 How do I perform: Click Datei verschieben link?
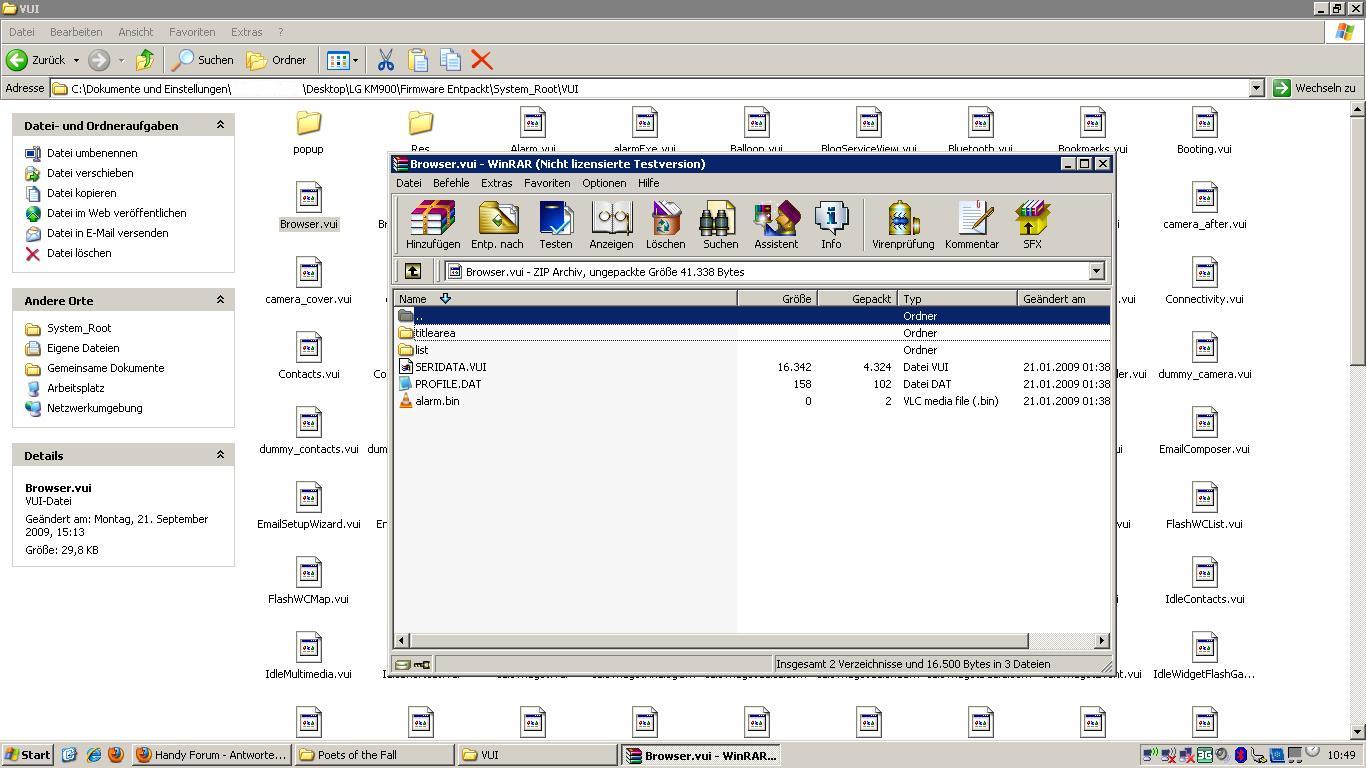[x=90, y=173]
